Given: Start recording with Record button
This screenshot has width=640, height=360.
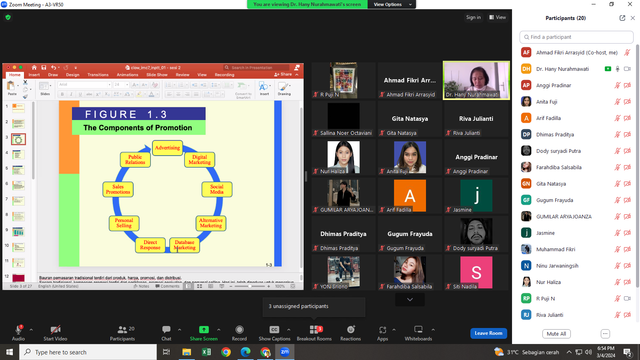Looking at the screenshot, I should click(239, 332).
